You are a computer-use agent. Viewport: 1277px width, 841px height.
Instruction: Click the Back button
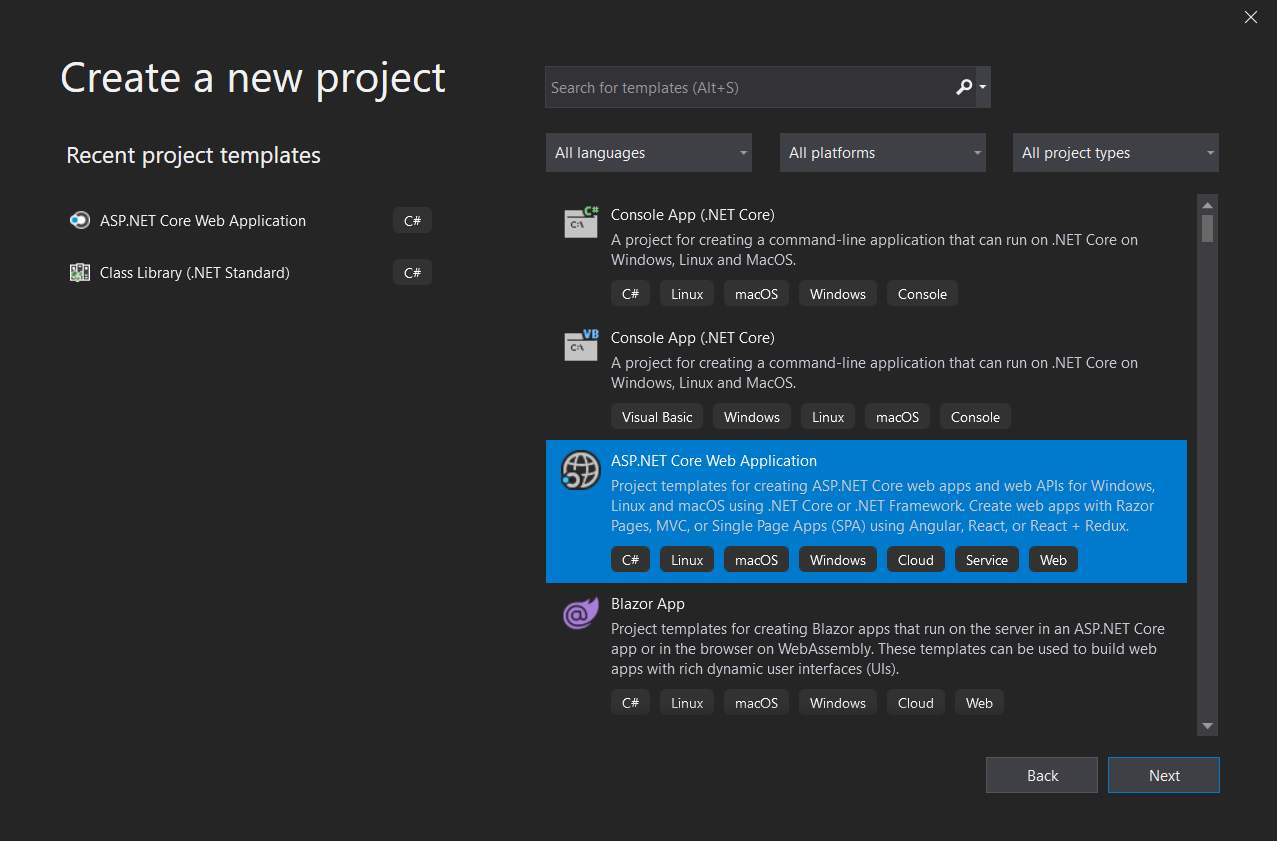tap(1041, 775)
